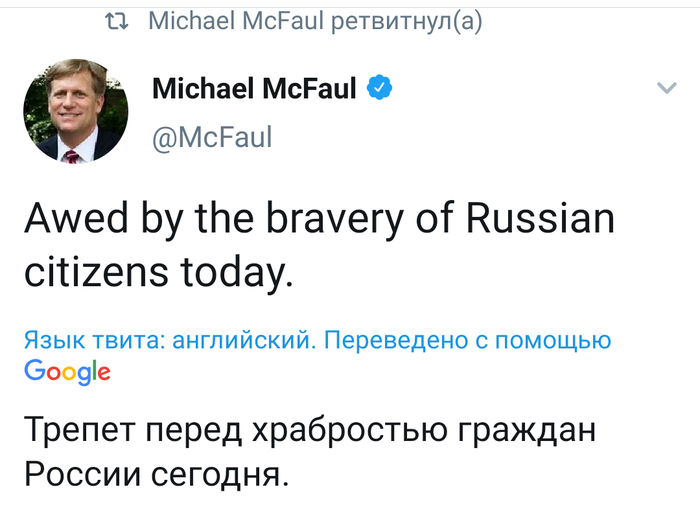
Task: Click the bold Michael McFaul display name
Action: [253, 89]
